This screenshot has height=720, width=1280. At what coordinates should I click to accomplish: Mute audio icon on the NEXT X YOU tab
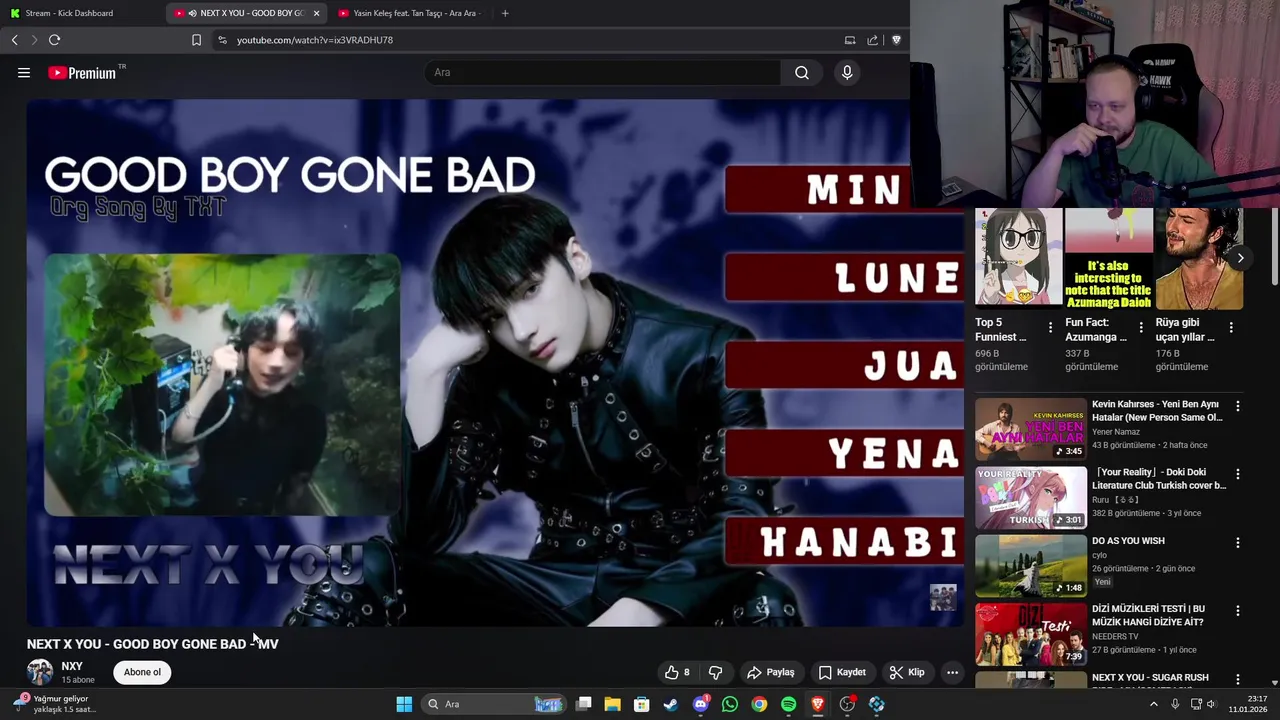(192, 13)
